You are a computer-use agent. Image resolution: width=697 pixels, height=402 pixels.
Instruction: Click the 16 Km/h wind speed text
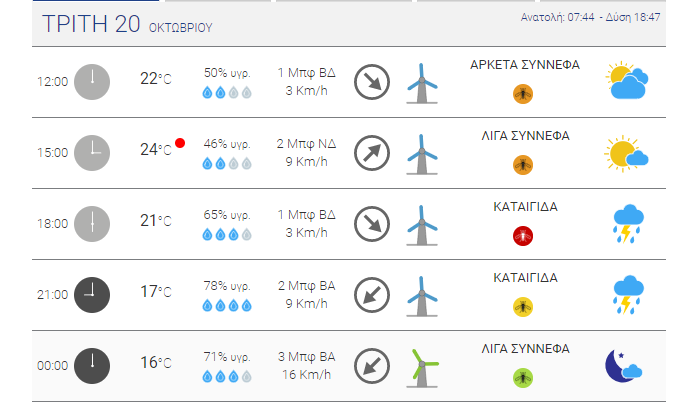[307, 375]
